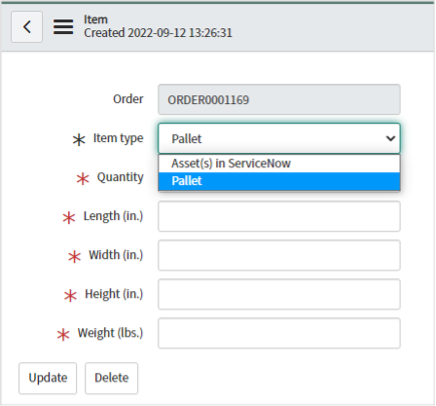Focus the Length (in.) input field
The height and width of the screenshot is (406, 436).
(279, 216)
